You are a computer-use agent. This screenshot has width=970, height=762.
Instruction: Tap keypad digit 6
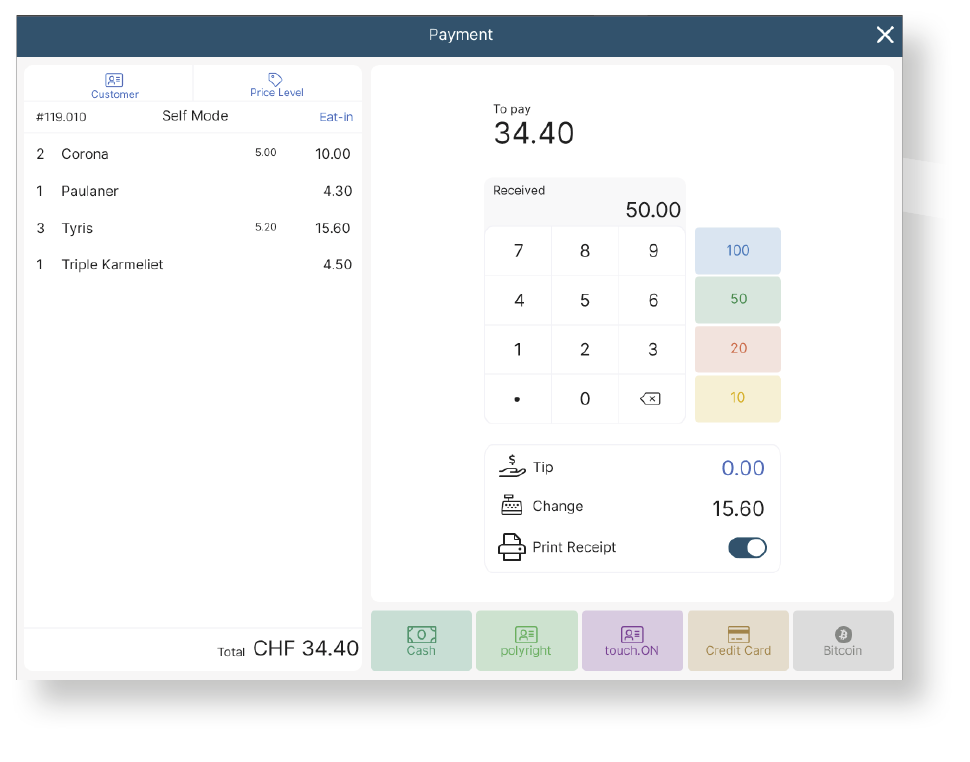(653, 301)
